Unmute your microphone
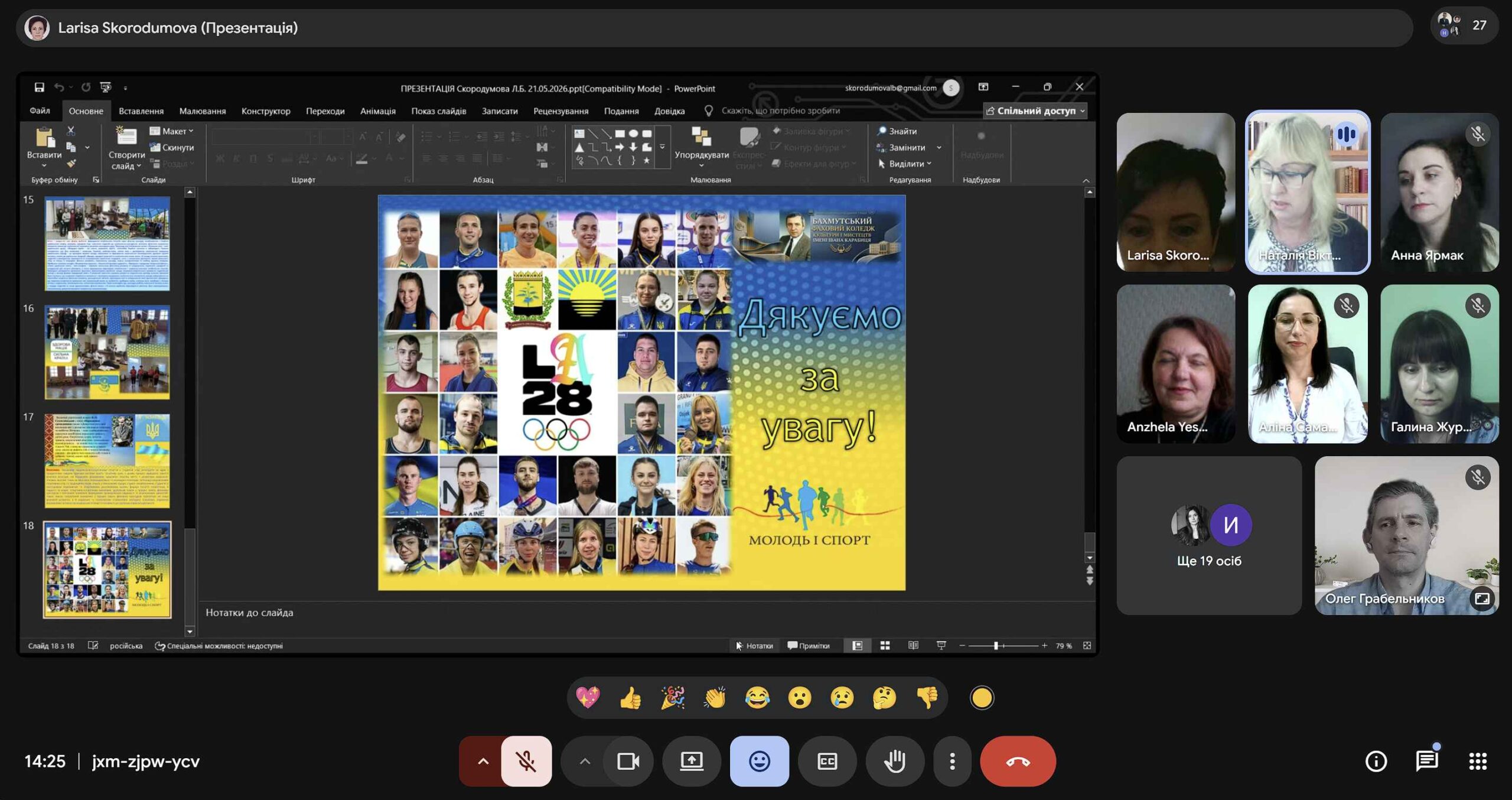 (526, 761)
